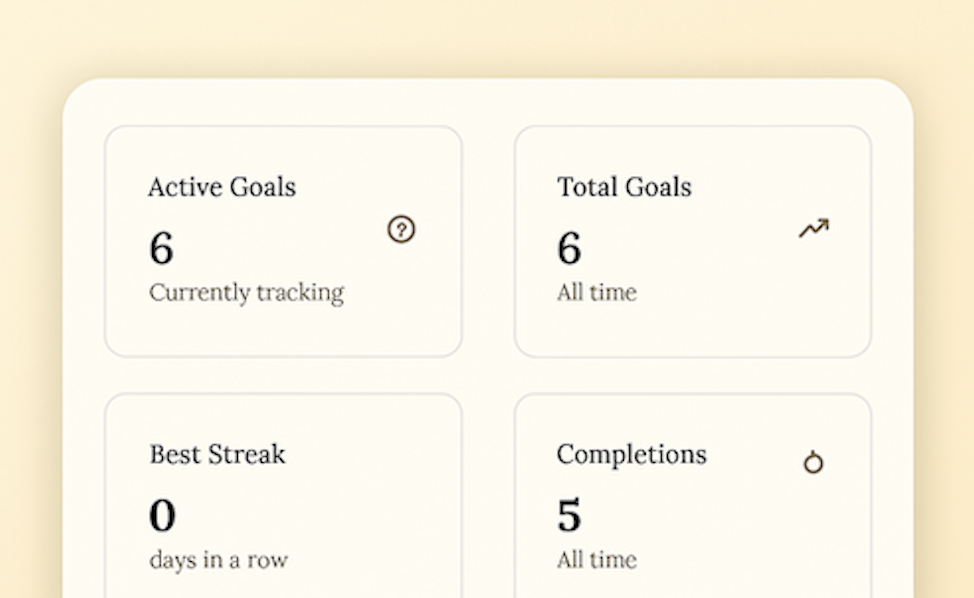Click the "days in a row" caption

[x=219, y=560]
